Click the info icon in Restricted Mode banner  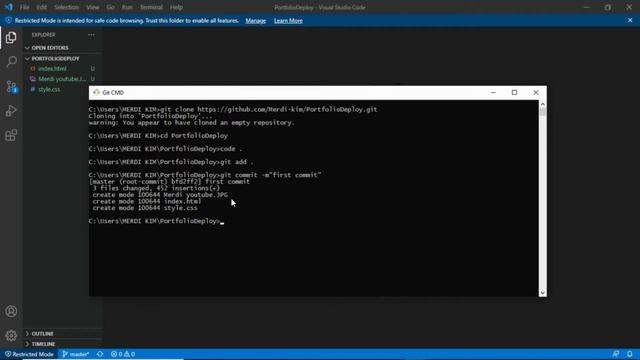(8, 20)
